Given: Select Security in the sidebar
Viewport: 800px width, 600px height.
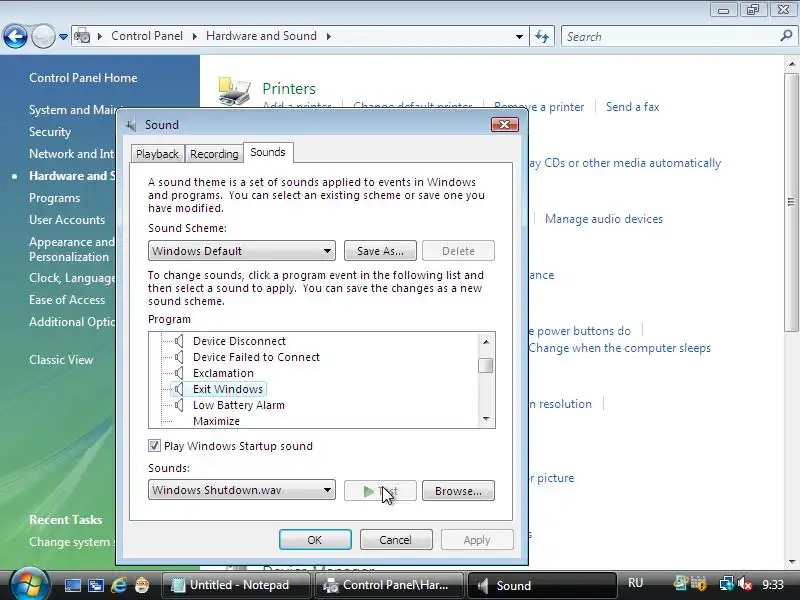Looking at the screenshot, I should coord(49,132).
